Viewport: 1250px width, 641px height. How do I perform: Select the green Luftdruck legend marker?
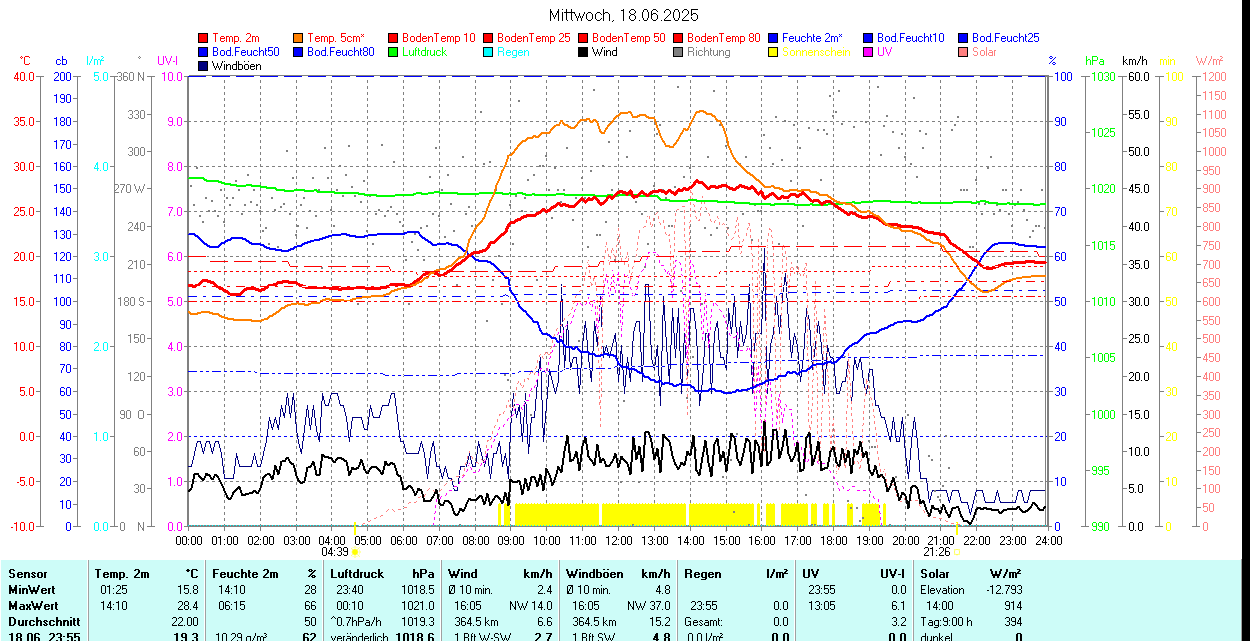(x=394, y=52)
